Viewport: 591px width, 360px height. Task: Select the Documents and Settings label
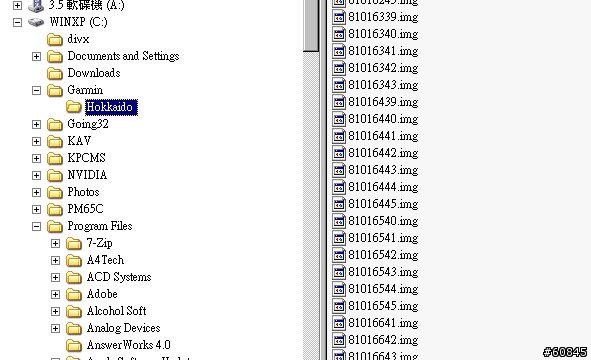coord(123,56)
